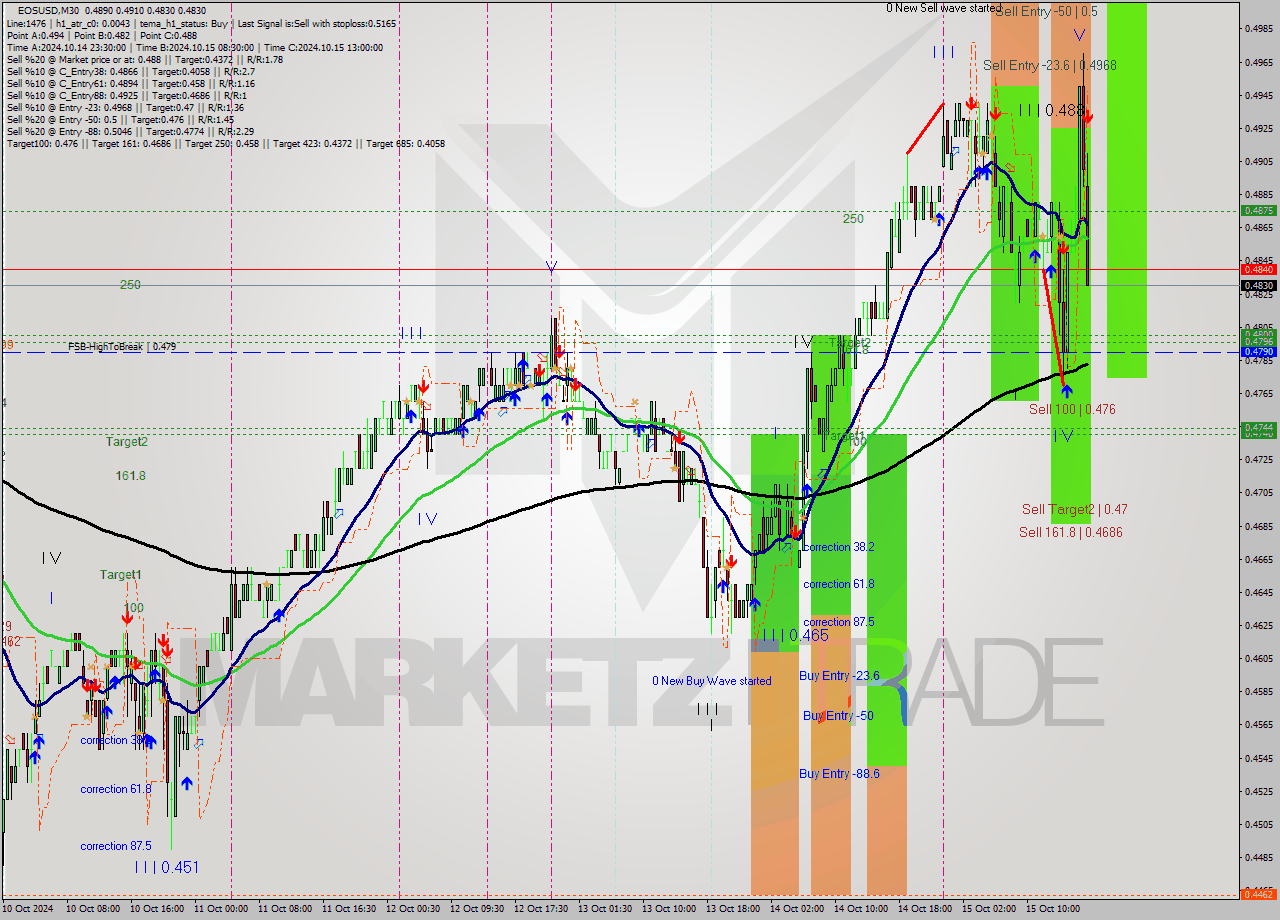Click the 0.4985 price scale value
The image size is (1280, 920).
[1258, 29]
